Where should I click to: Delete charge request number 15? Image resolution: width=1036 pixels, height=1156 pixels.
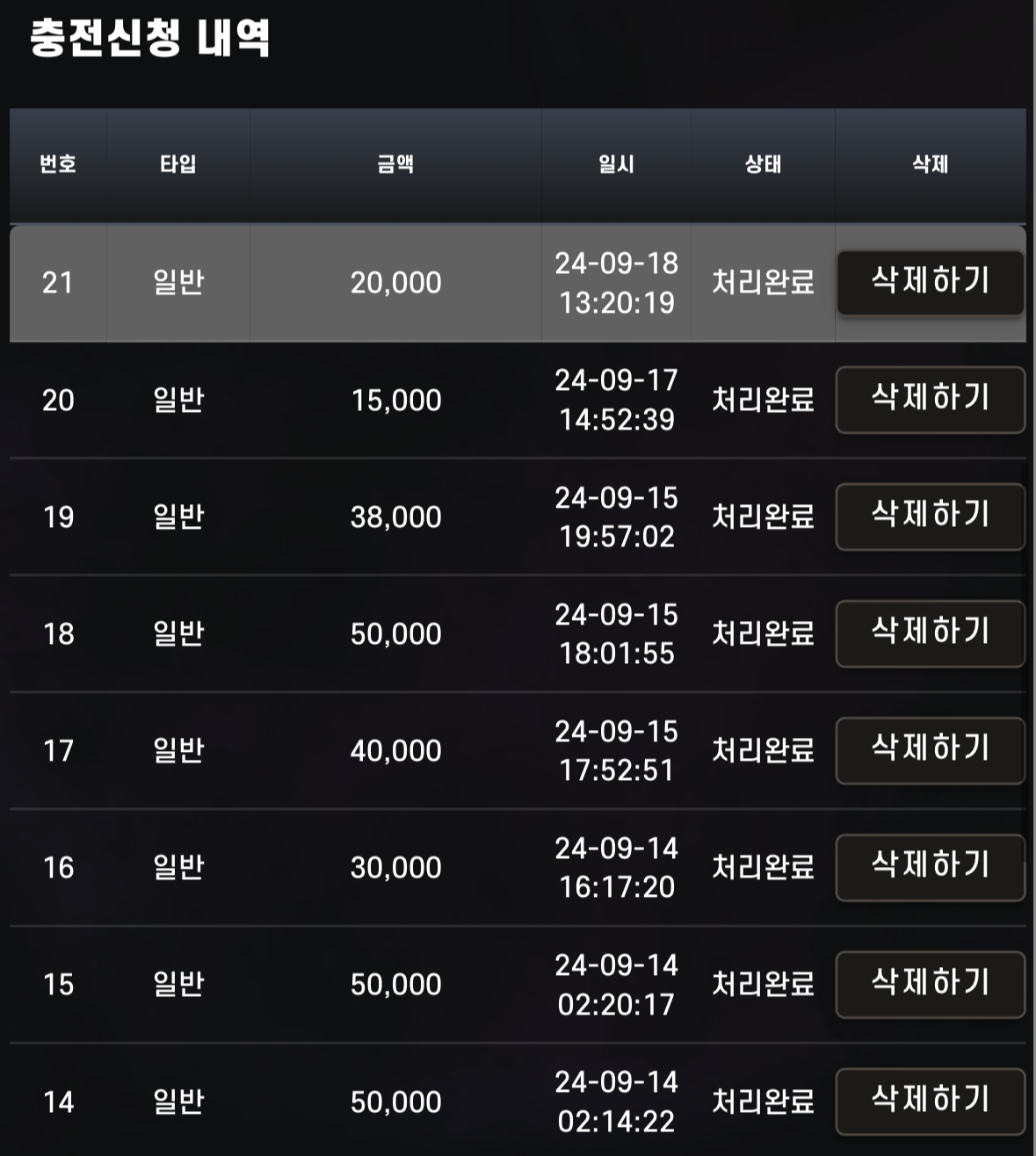(931, 984)
